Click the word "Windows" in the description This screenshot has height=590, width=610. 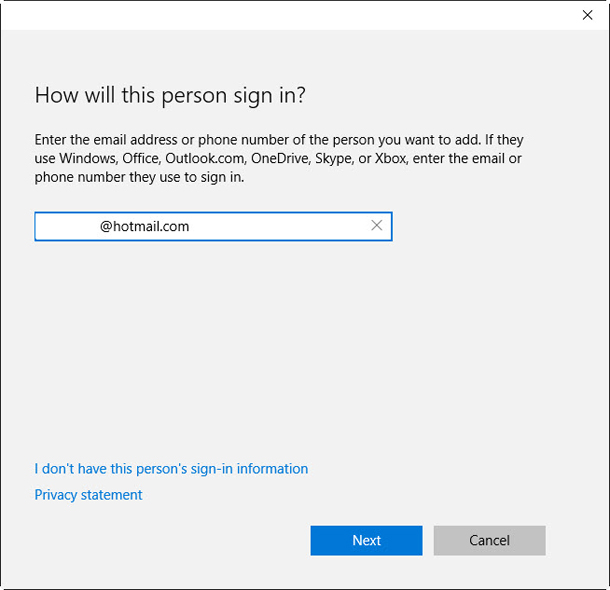(x=88, y=159)
